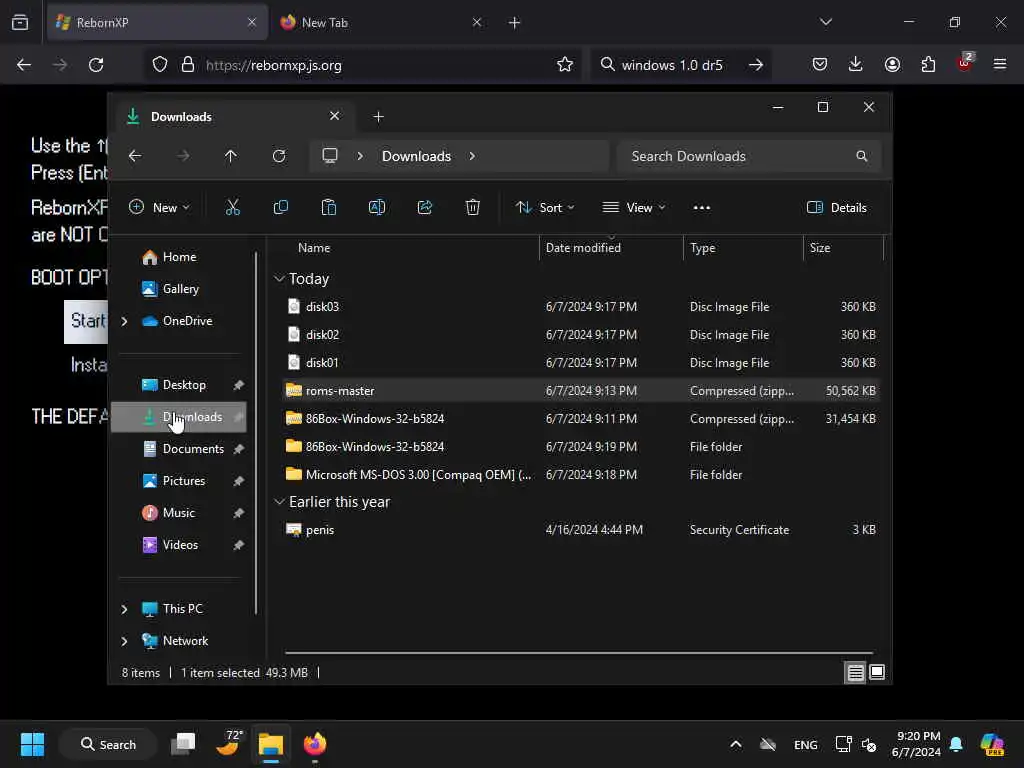Screen dimensions: 1024x768
Task: Select the disk03 disc image file
Action: coord(583,306)
